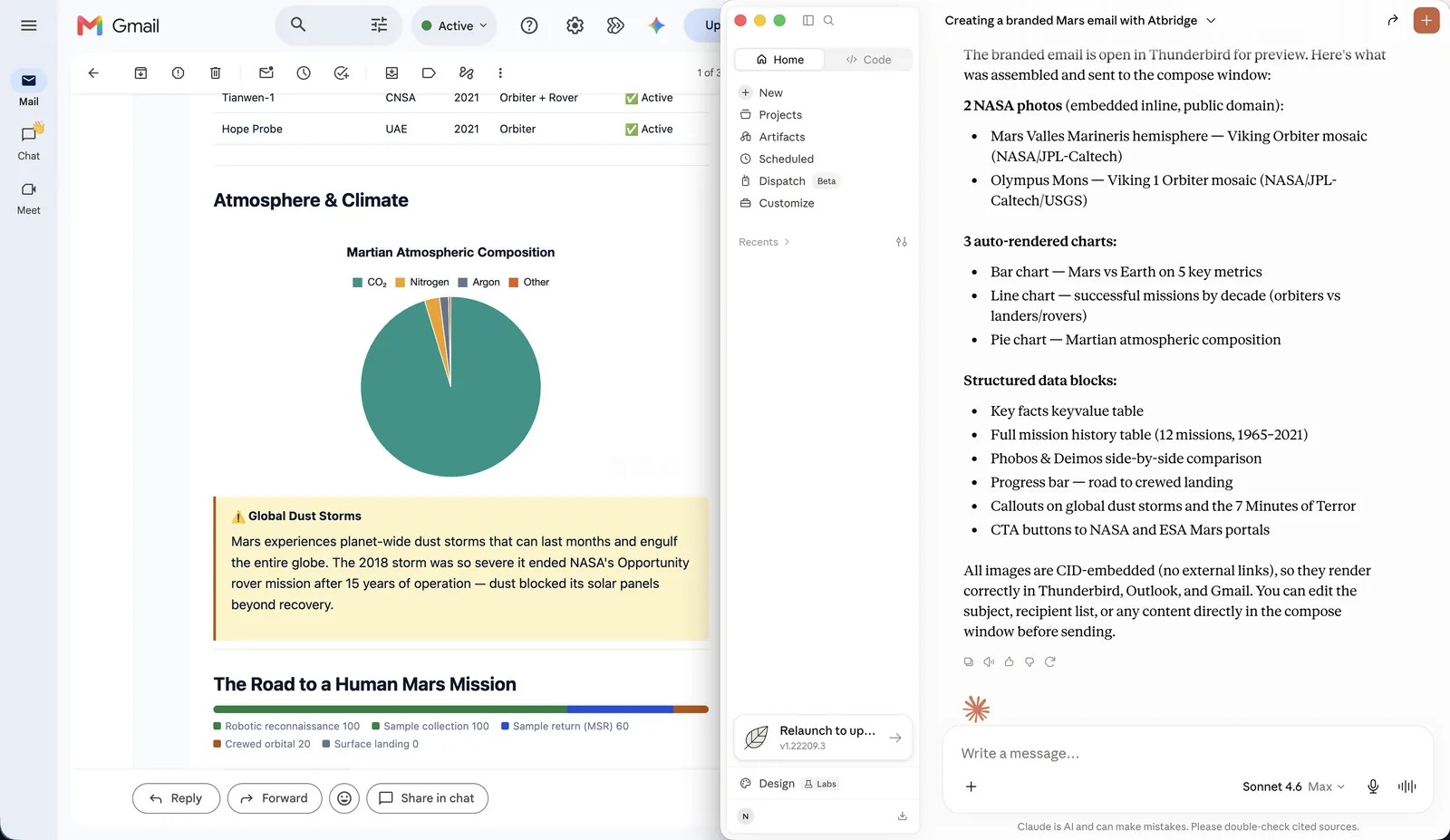
Task: Add an emoji reaction to the email
Action: tap(344, 798)
